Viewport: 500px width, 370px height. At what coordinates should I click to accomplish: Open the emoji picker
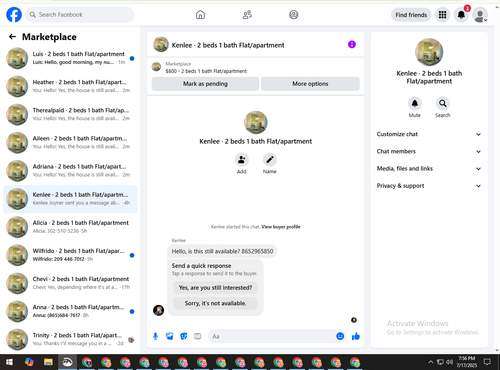click(340, 336)
